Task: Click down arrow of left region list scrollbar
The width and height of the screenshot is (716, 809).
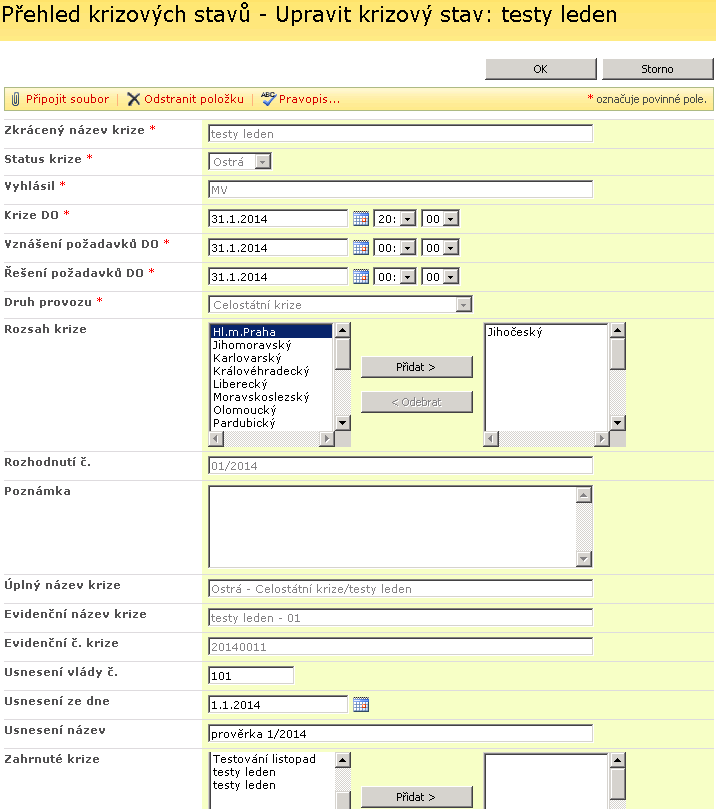Action: (342, 423)
